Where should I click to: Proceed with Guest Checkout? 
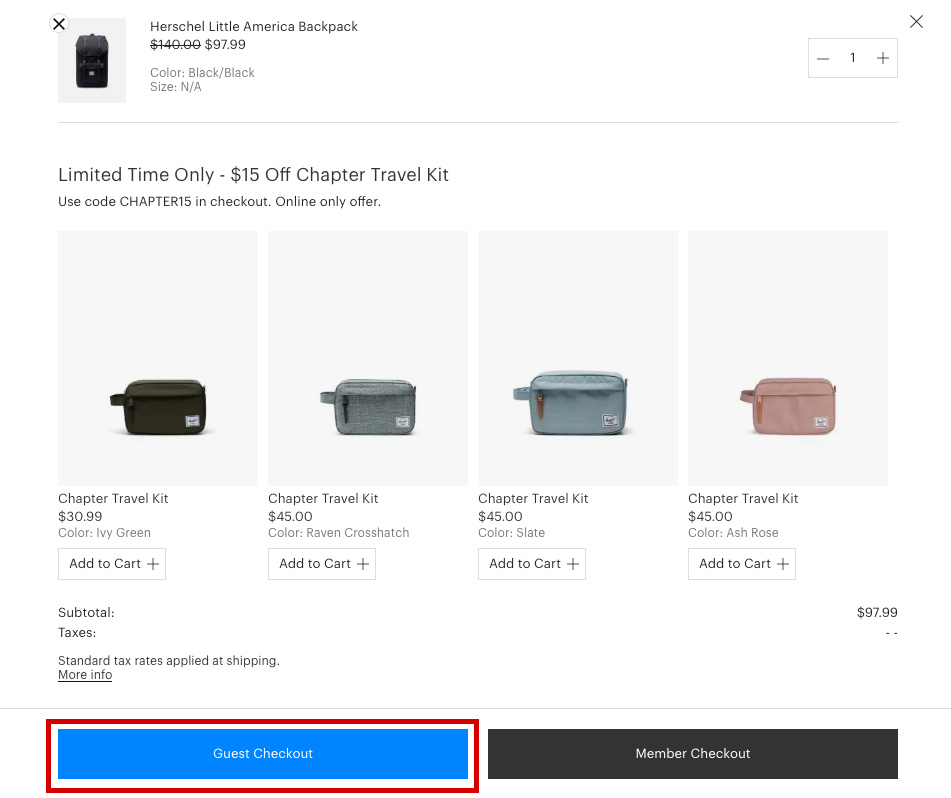pyautogui.click(x=263, y=754)
